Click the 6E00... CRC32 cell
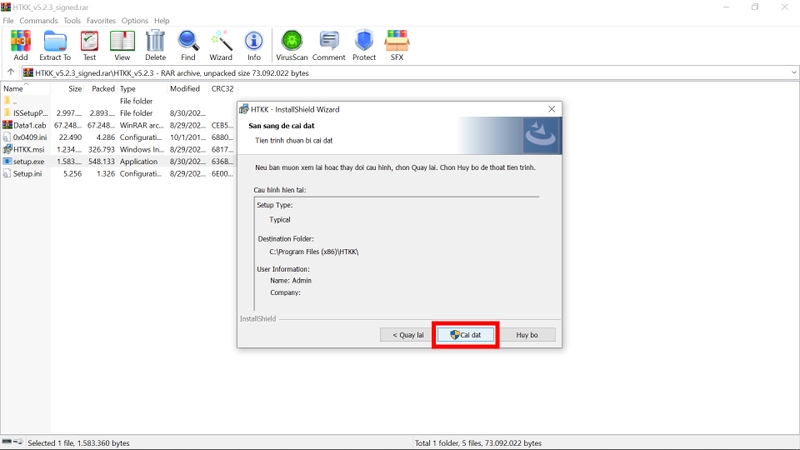This screenshot has width=800, height=450. coord(222,173)
